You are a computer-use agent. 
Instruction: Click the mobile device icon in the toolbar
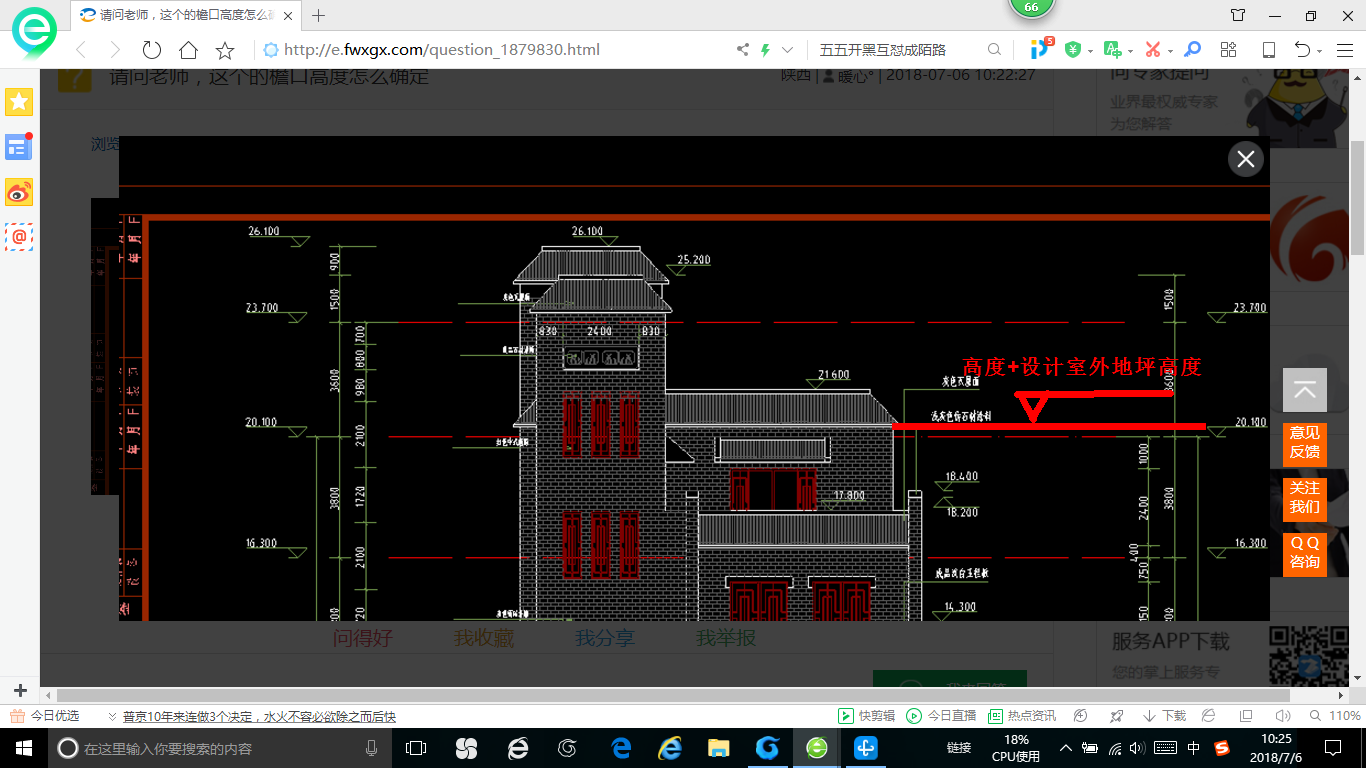[1268, 50]
